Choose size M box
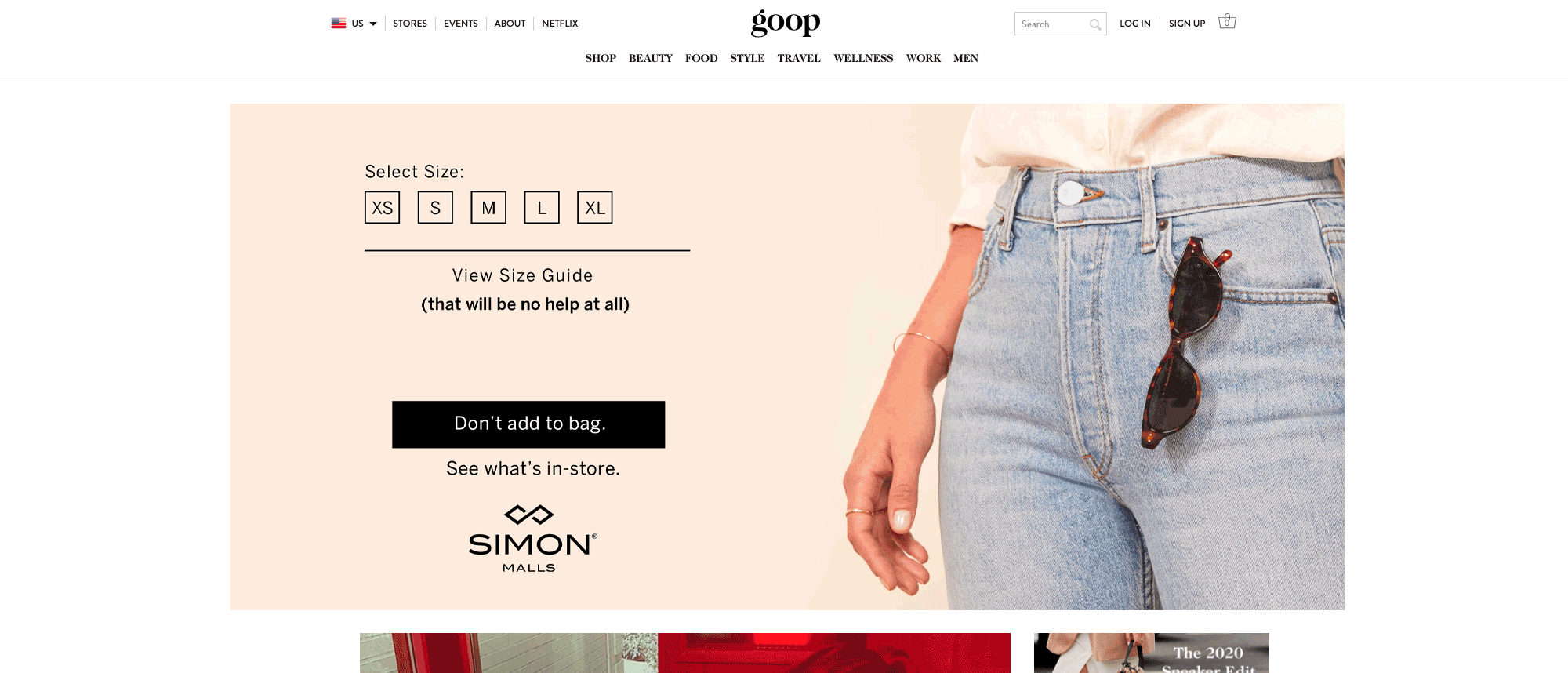 coord(488,208)
